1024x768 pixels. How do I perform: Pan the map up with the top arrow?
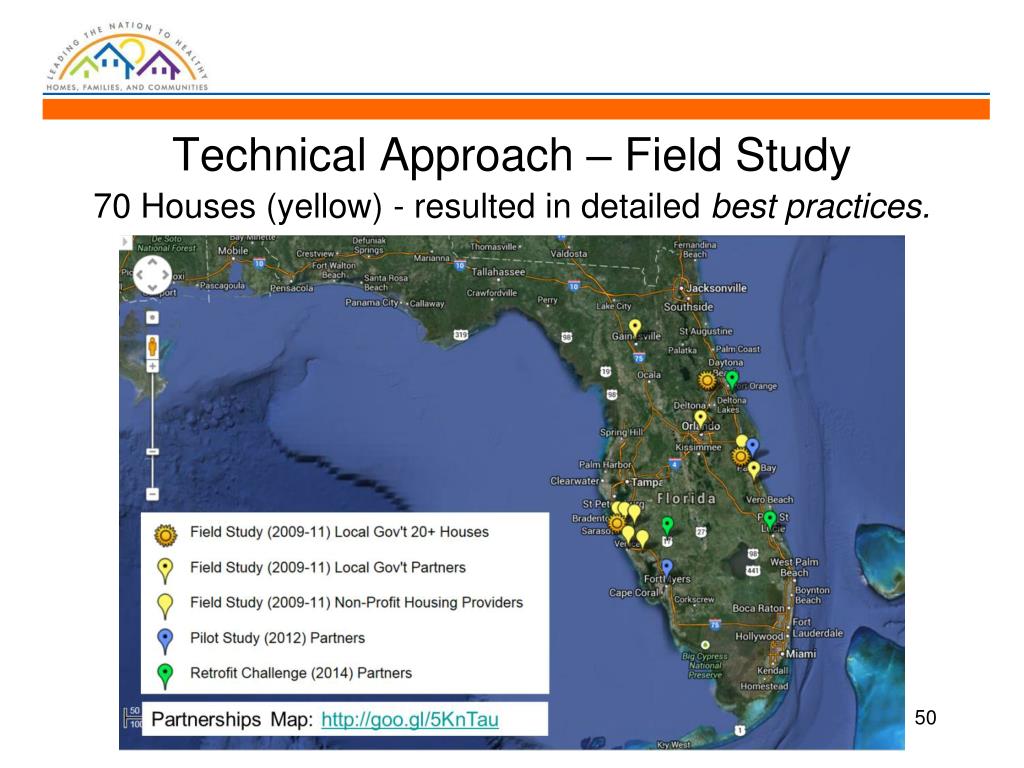(152, 262)
